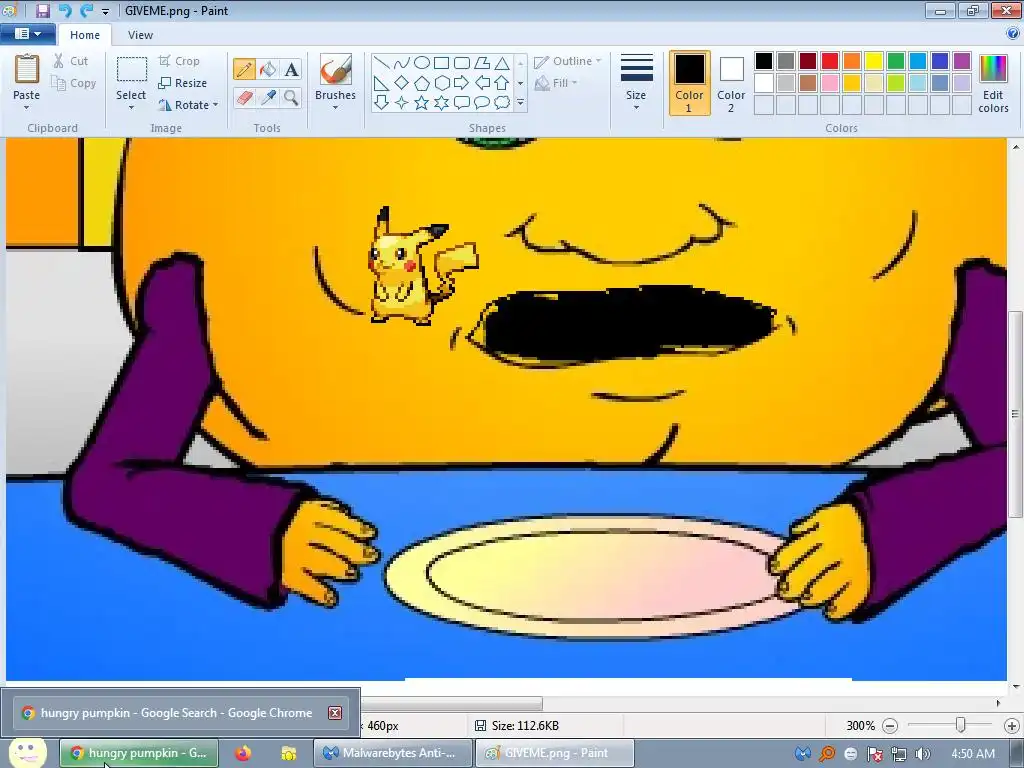The image size is (1024, 768).
Task: Click the Cut button
Action: pos(70,61)
